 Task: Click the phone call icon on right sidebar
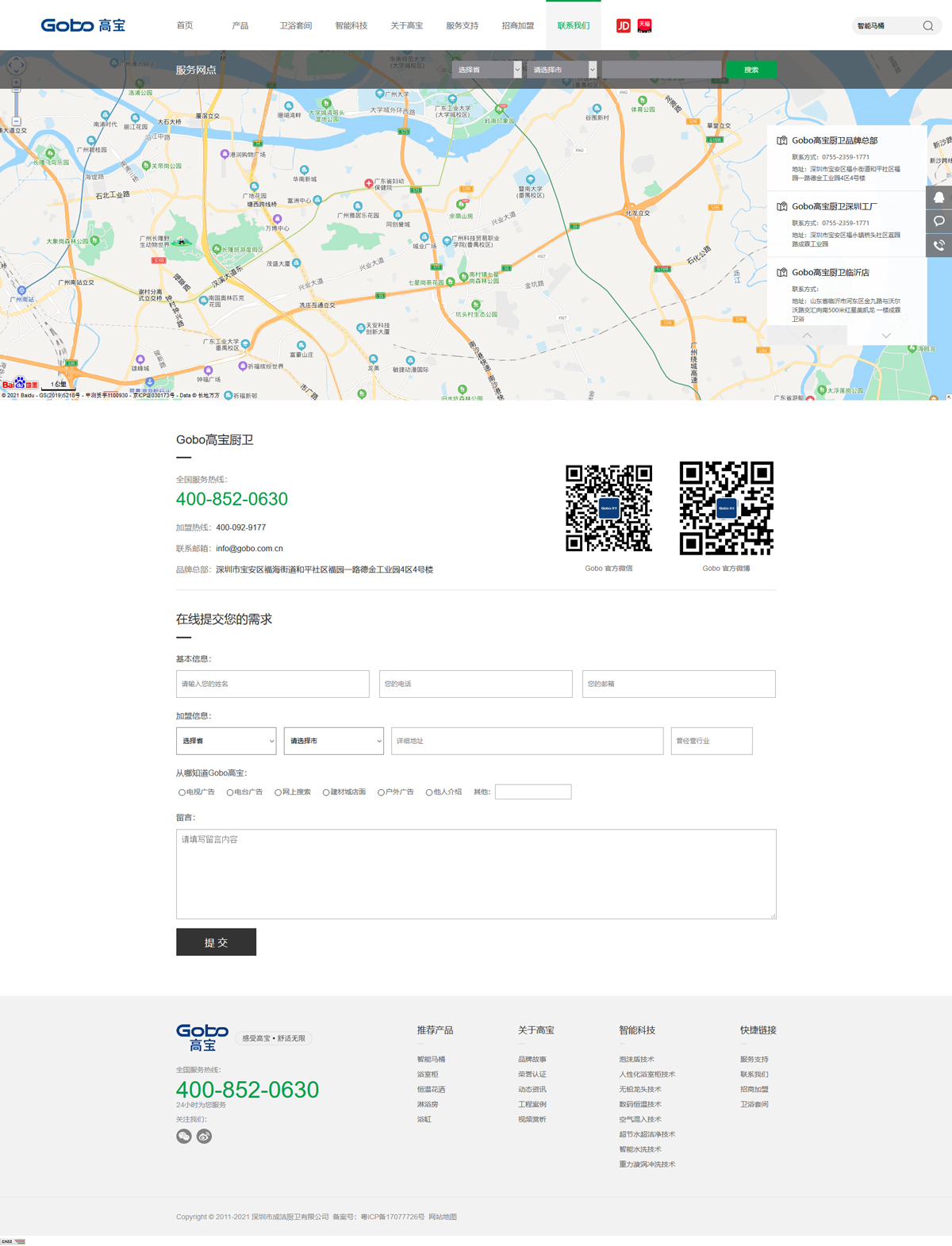coord(939,245)
